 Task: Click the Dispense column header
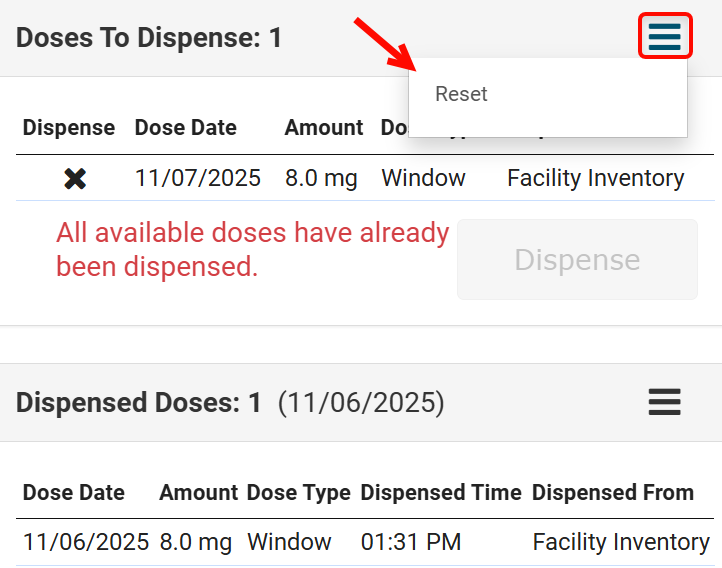click(x=69, y=128)
